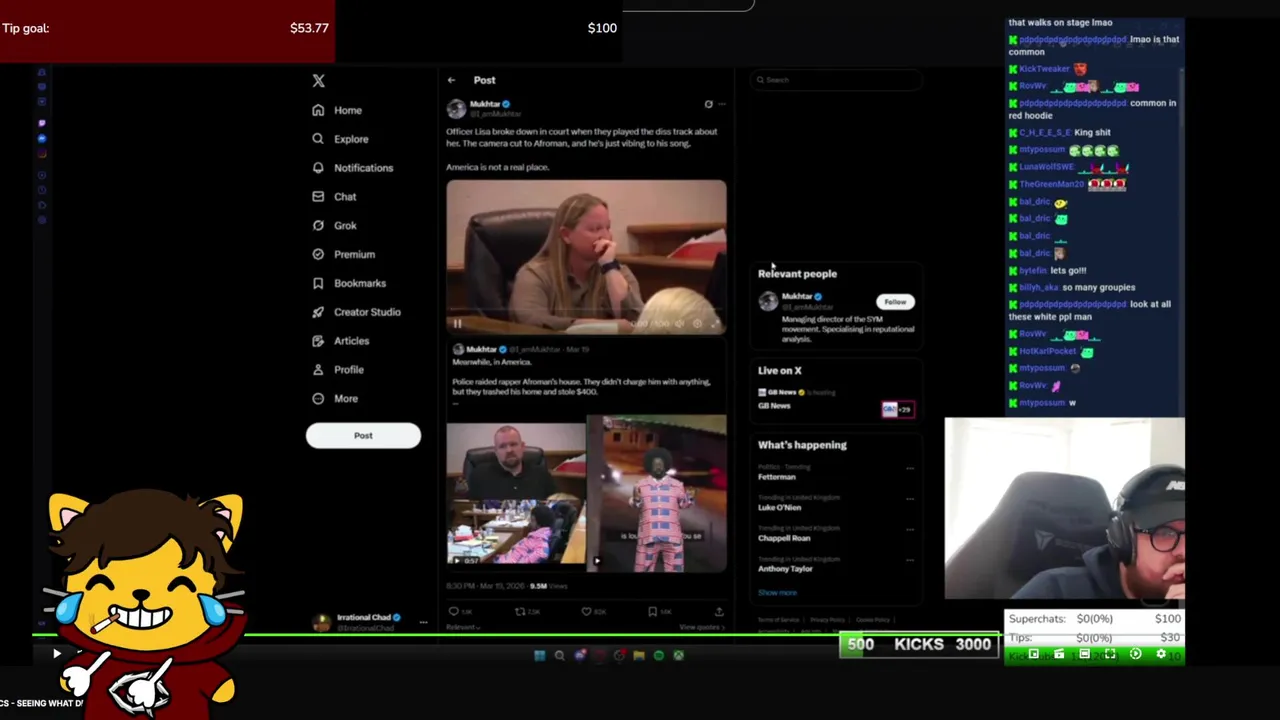The width and height of the screenshot is (1280, 720).
Task: Open Chat from the sidebar
Action: pos(334,197)
